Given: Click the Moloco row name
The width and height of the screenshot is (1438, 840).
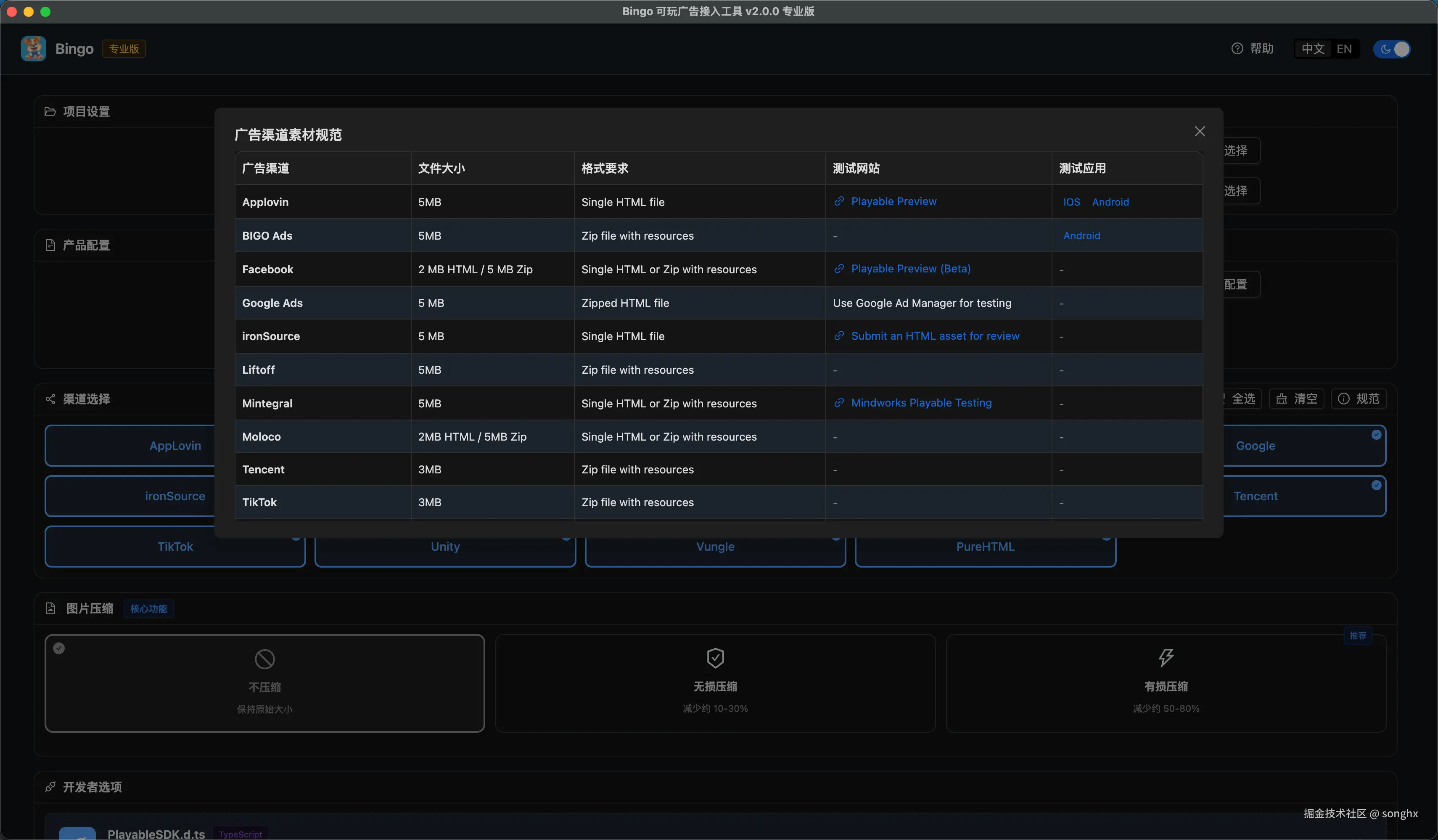Looking at the screenshot, I should click(262, 436).
